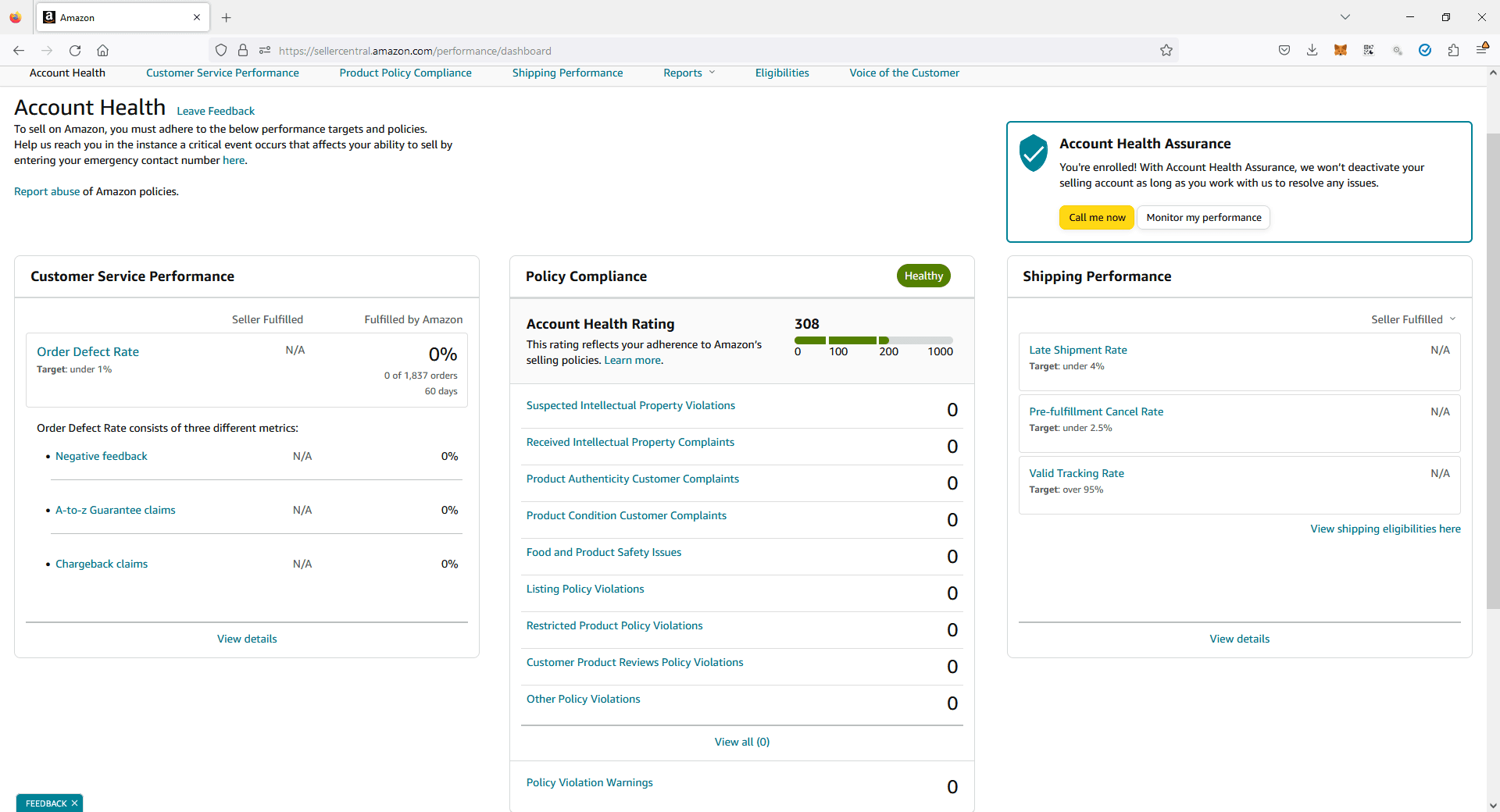Open Customer Product Reviews Policy Violations
The height and width of the screenshot is (812, 1500).
(x=635, y=662)
